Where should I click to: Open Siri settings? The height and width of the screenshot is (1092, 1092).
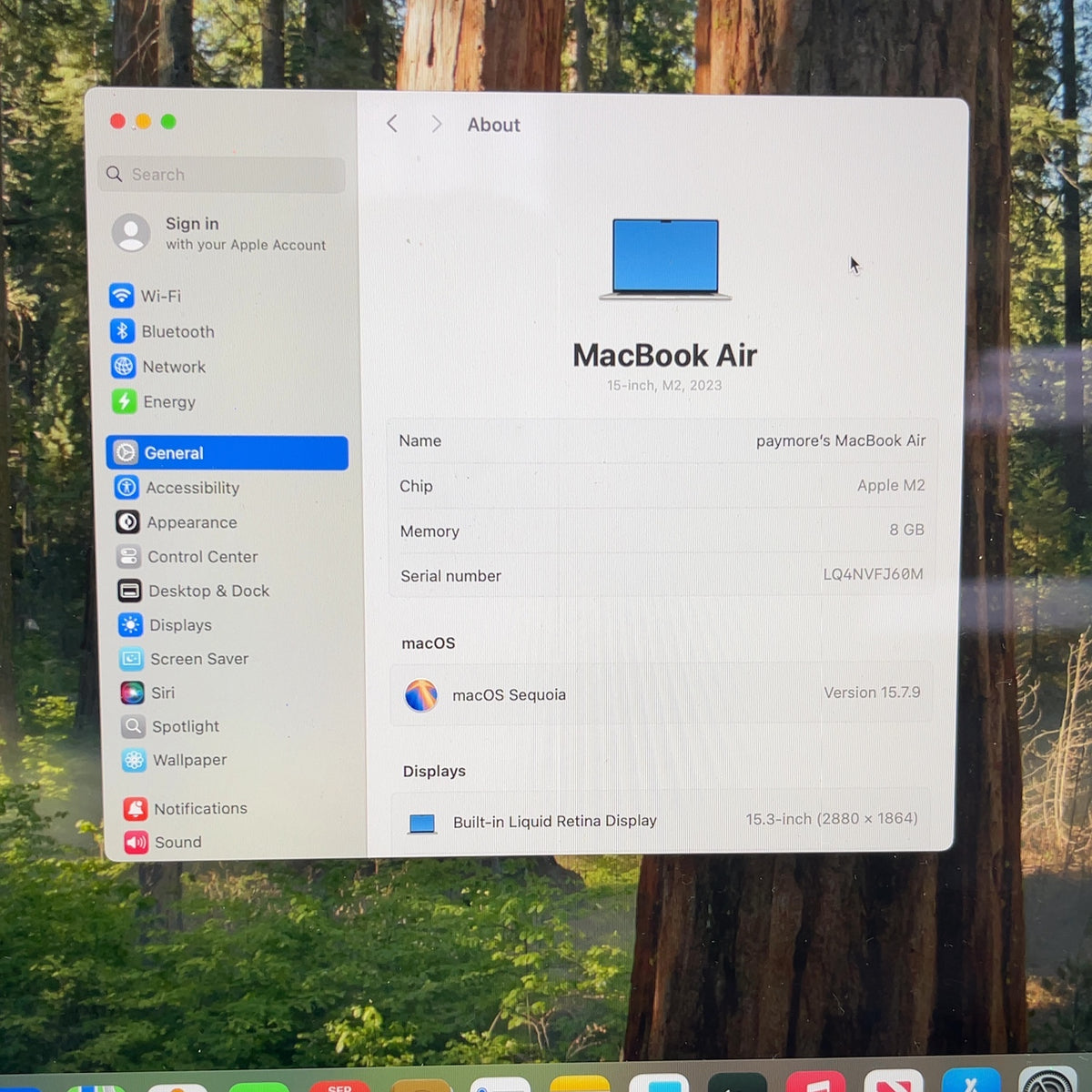coord(148,693)
